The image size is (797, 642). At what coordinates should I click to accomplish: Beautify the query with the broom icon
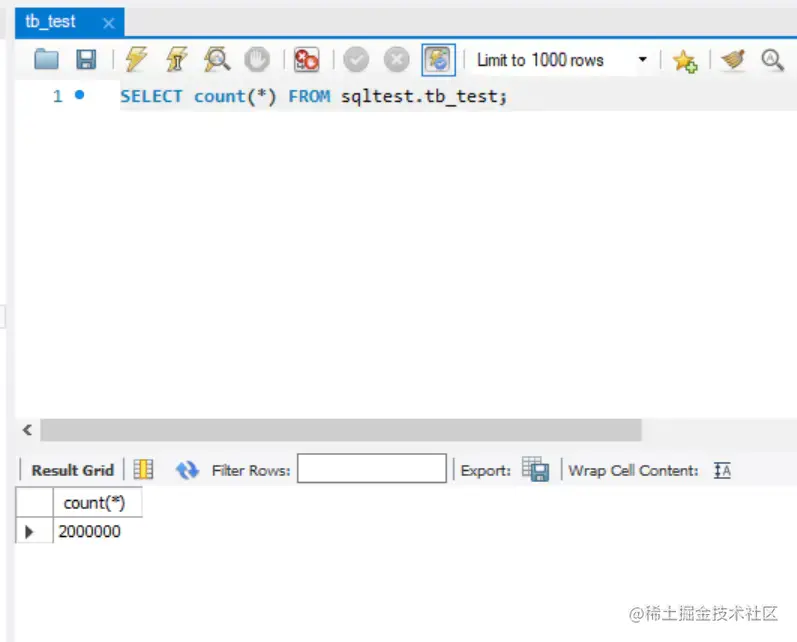pos(733,59)
